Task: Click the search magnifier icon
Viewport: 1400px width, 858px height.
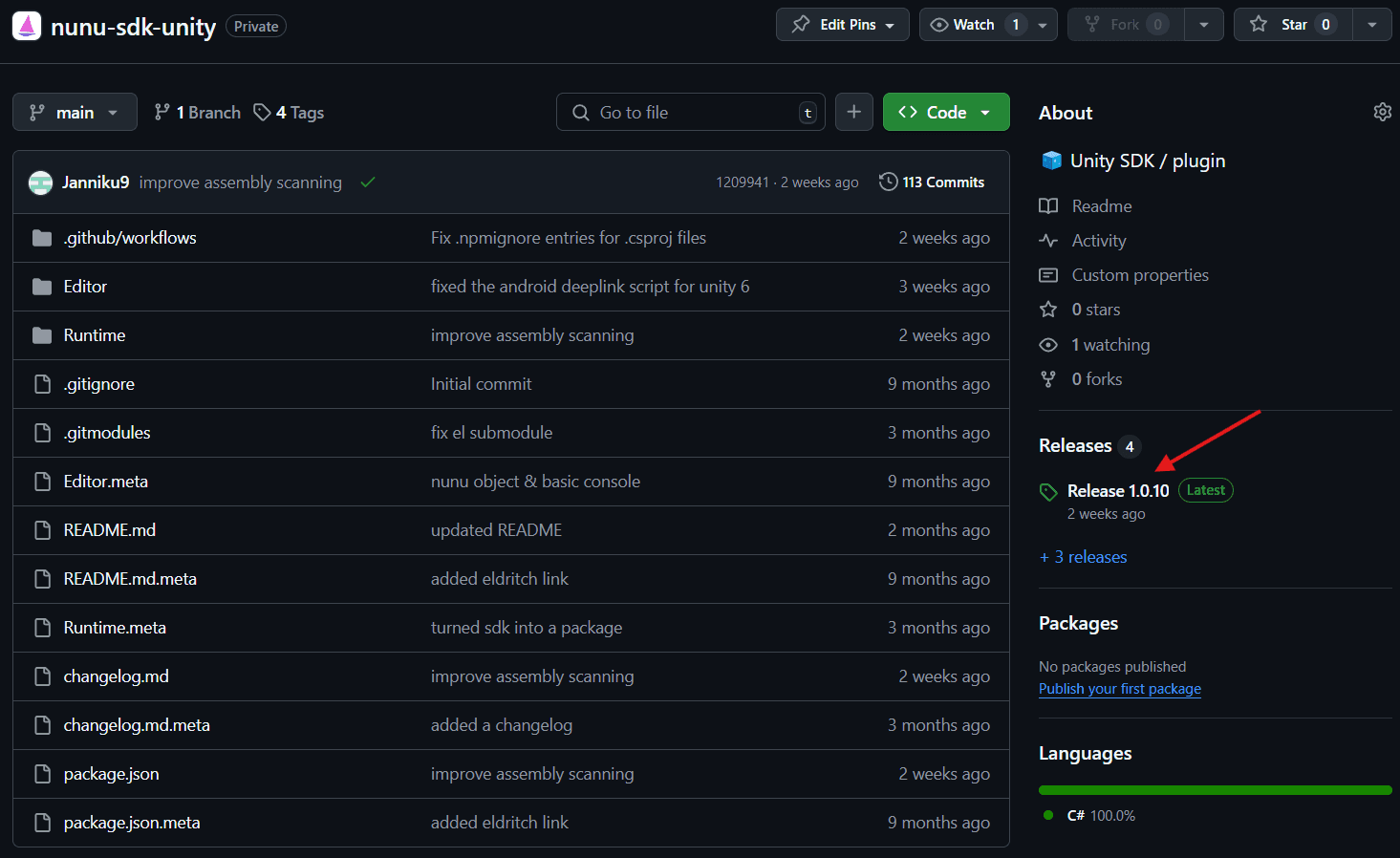Action: (x=580, y=113)
